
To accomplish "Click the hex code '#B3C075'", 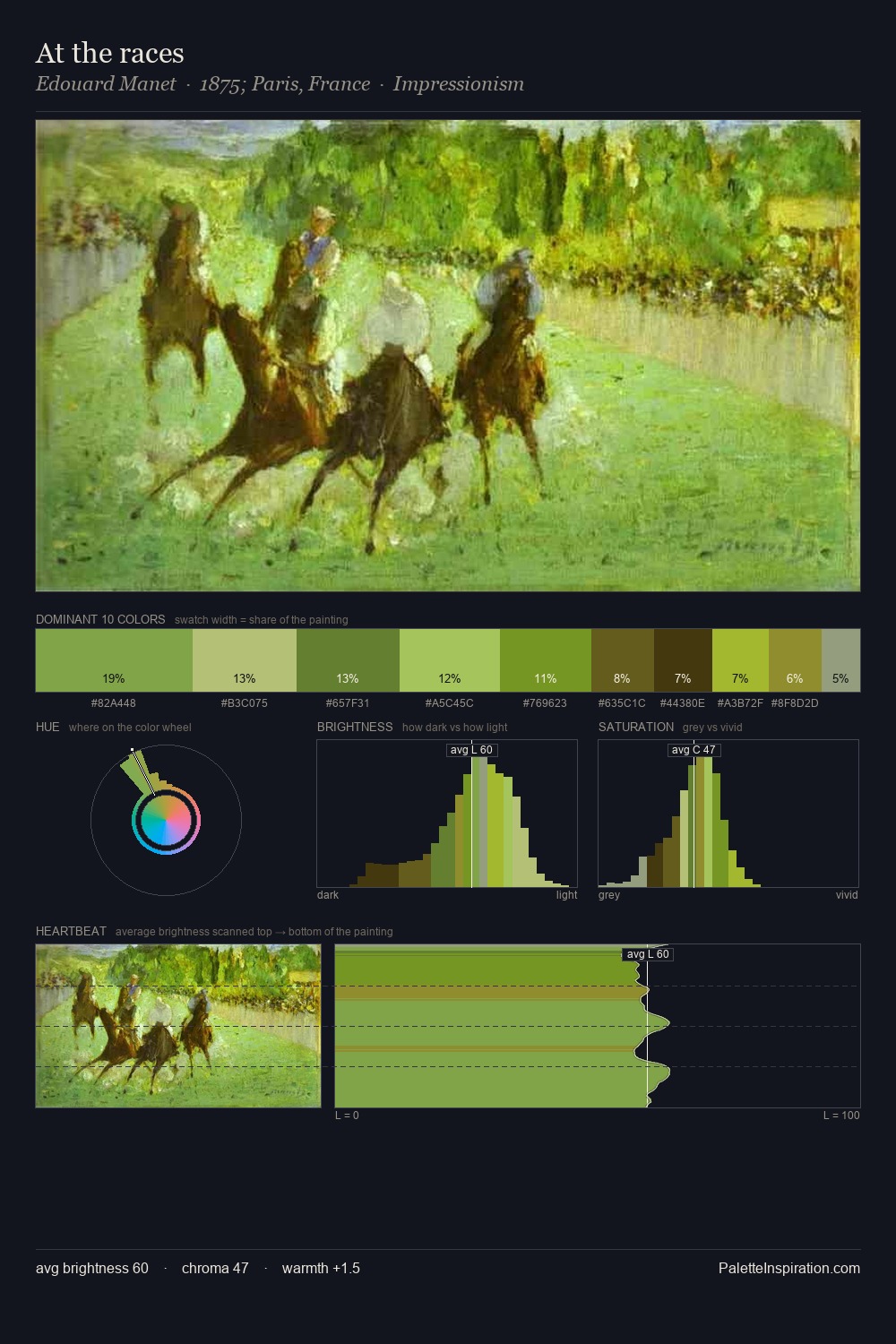I will (x=245, y=703).
